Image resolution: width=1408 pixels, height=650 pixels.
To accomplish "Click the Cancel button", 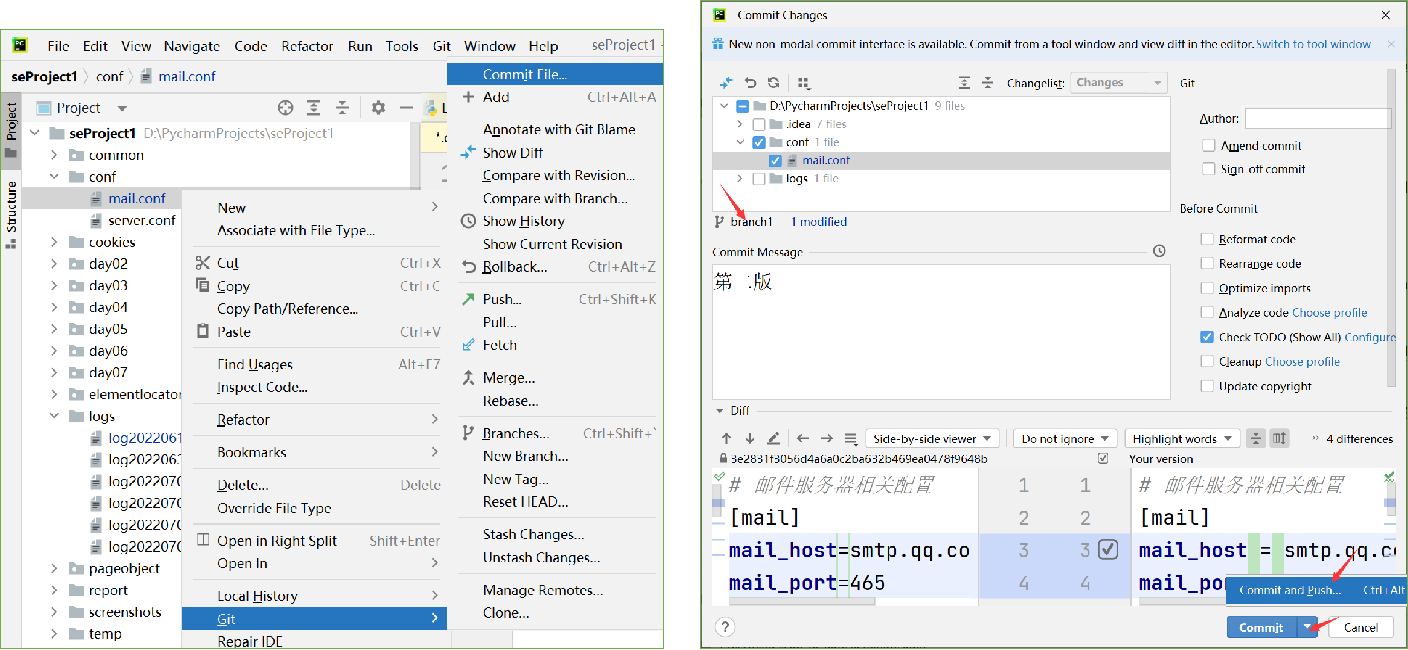I will pyautogui.click(x=1361, y=627).
